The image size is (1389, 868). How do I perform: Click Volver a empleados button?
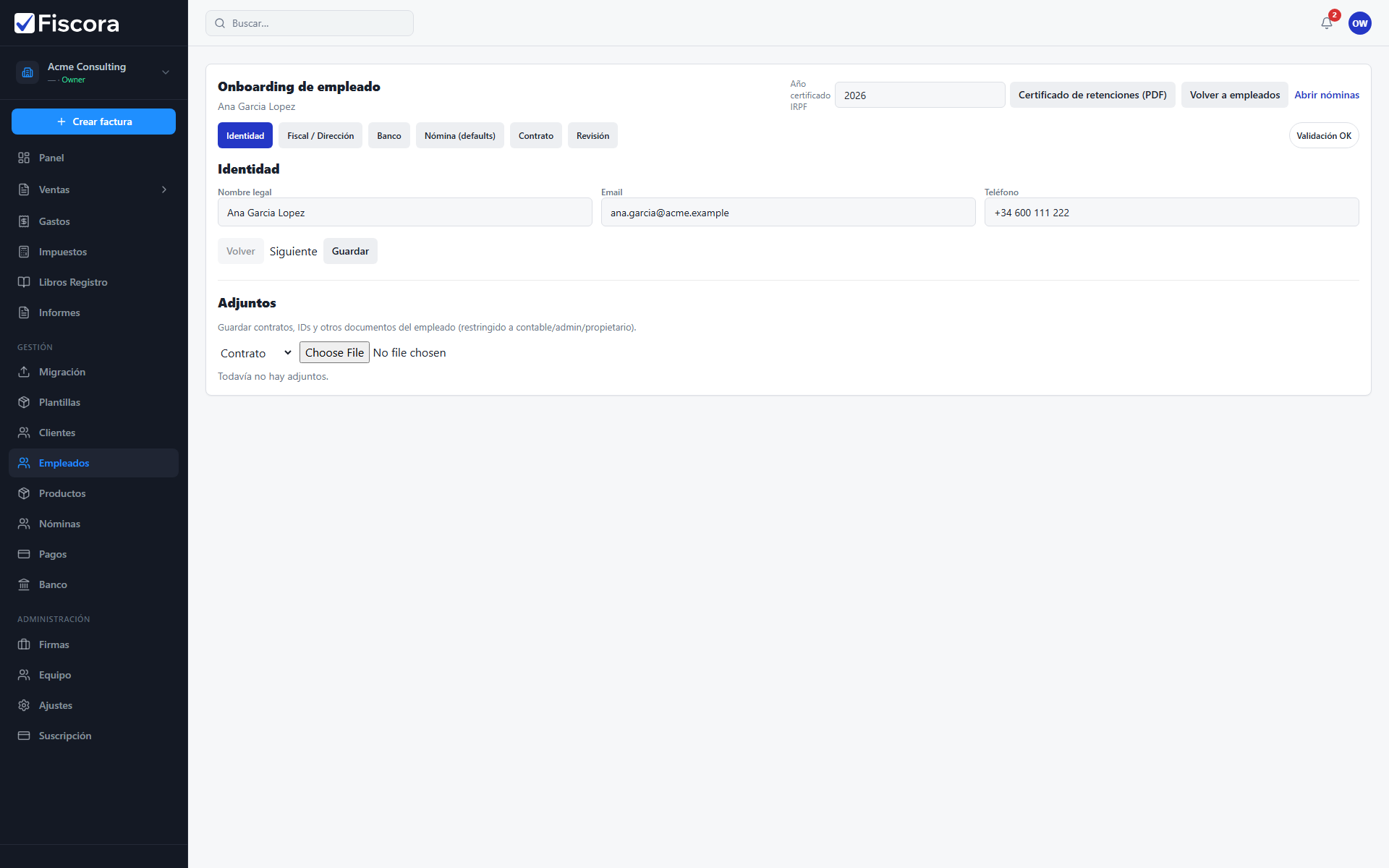pos(1235,95)
